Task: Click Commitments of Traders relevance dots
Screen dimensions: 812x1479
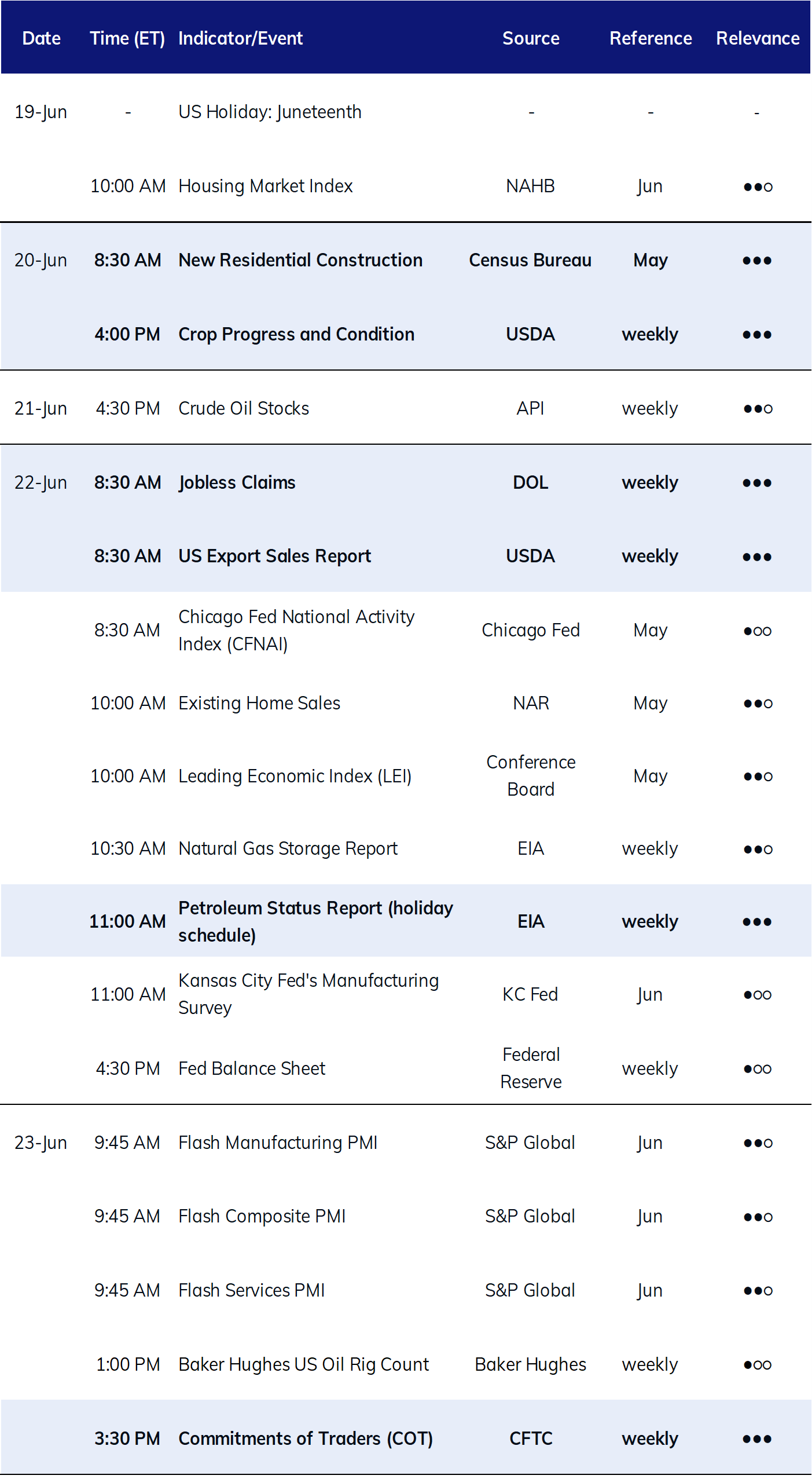Action: tap(757, 1439)
